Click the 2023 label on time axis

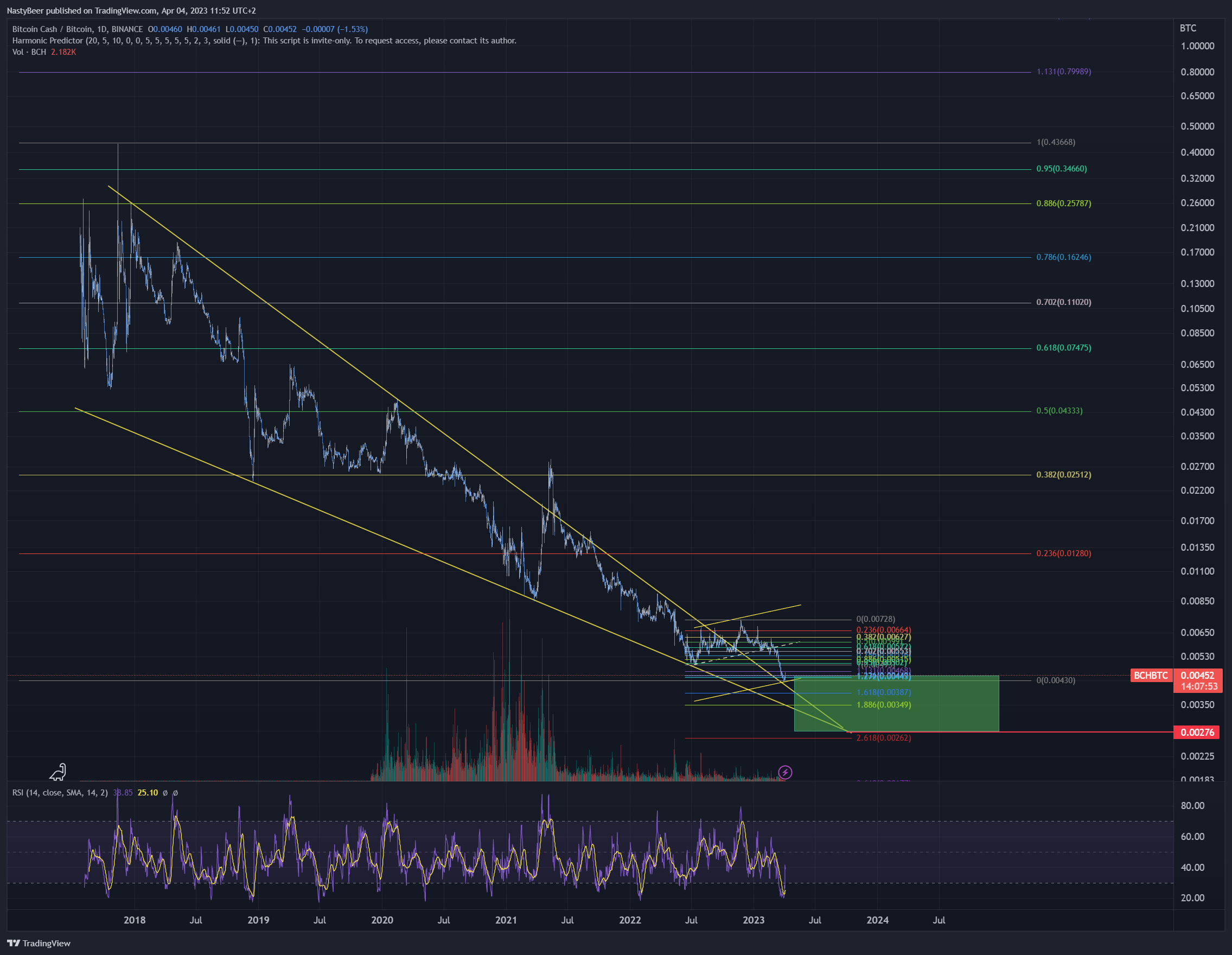tap(754, 920)
